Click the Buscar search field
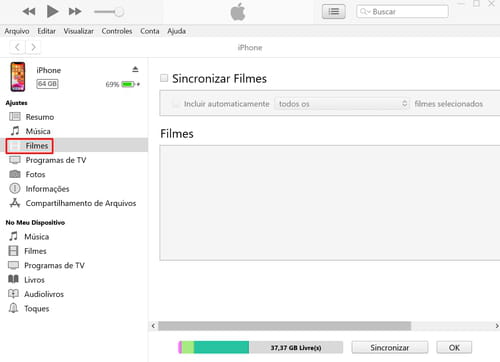Screen dimensions: 500x362 402,12
